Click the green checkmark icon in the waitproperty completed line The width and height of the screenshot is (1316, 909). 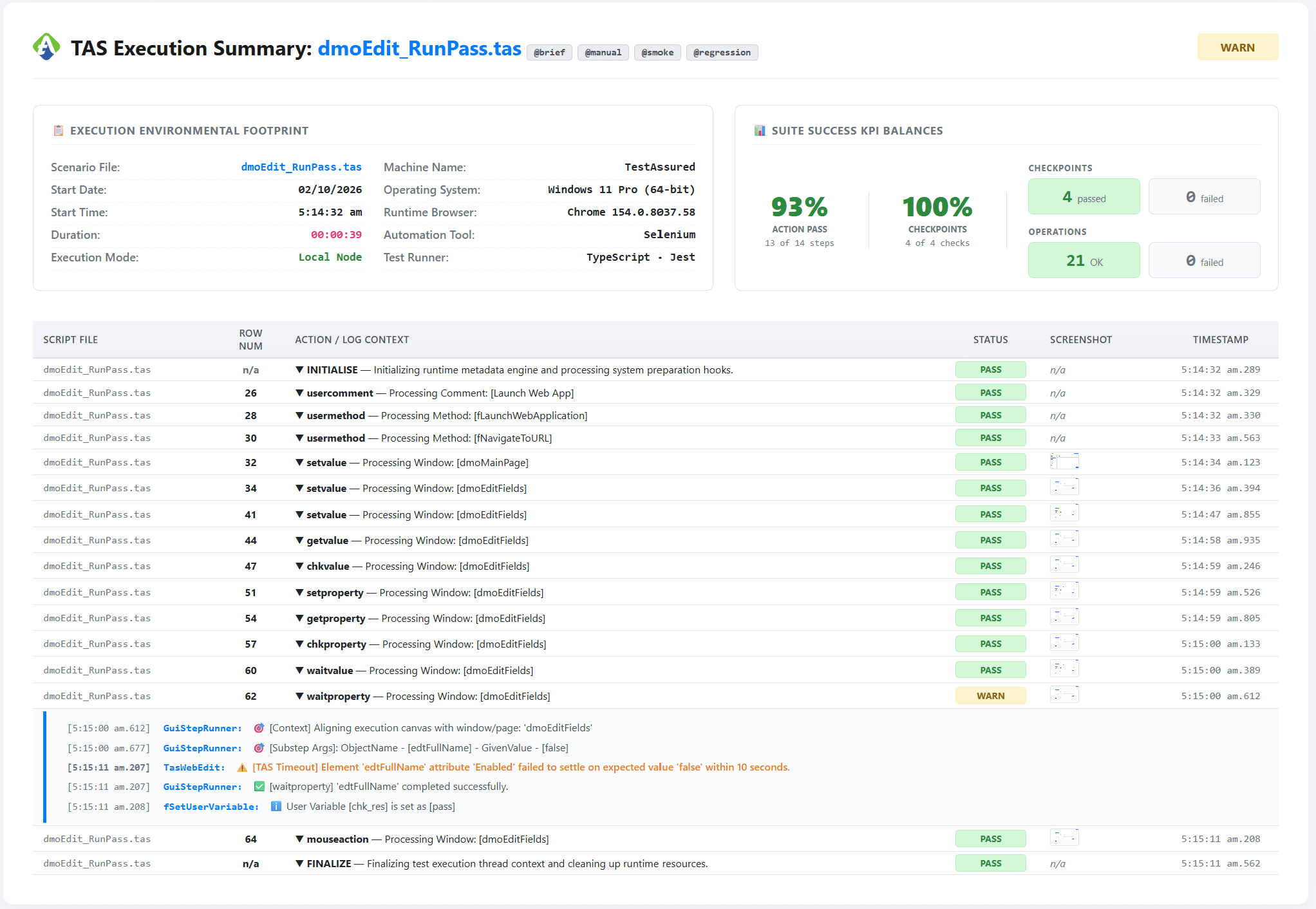point(259,787)
